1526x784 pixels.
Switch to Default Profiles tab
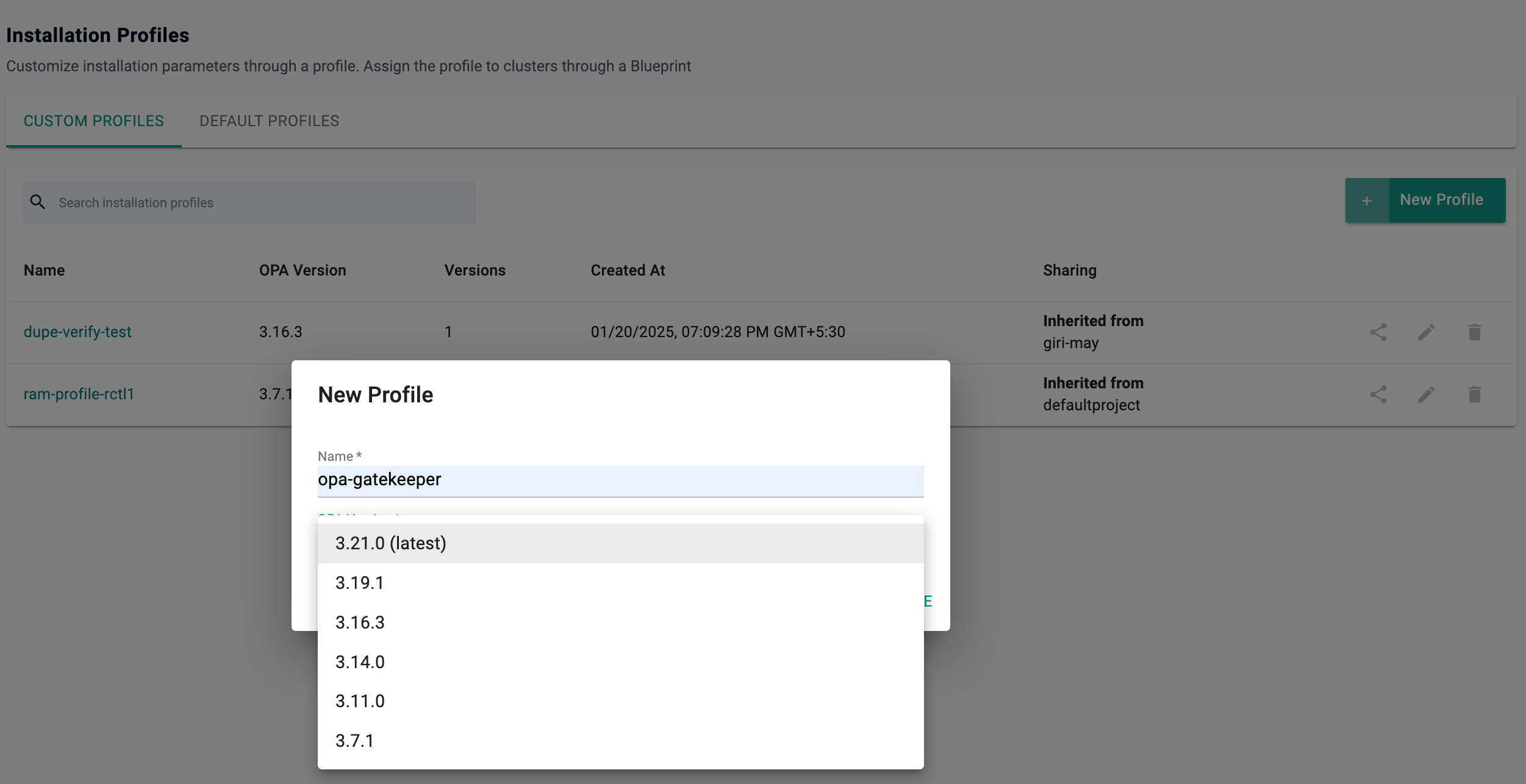[269, 121]
